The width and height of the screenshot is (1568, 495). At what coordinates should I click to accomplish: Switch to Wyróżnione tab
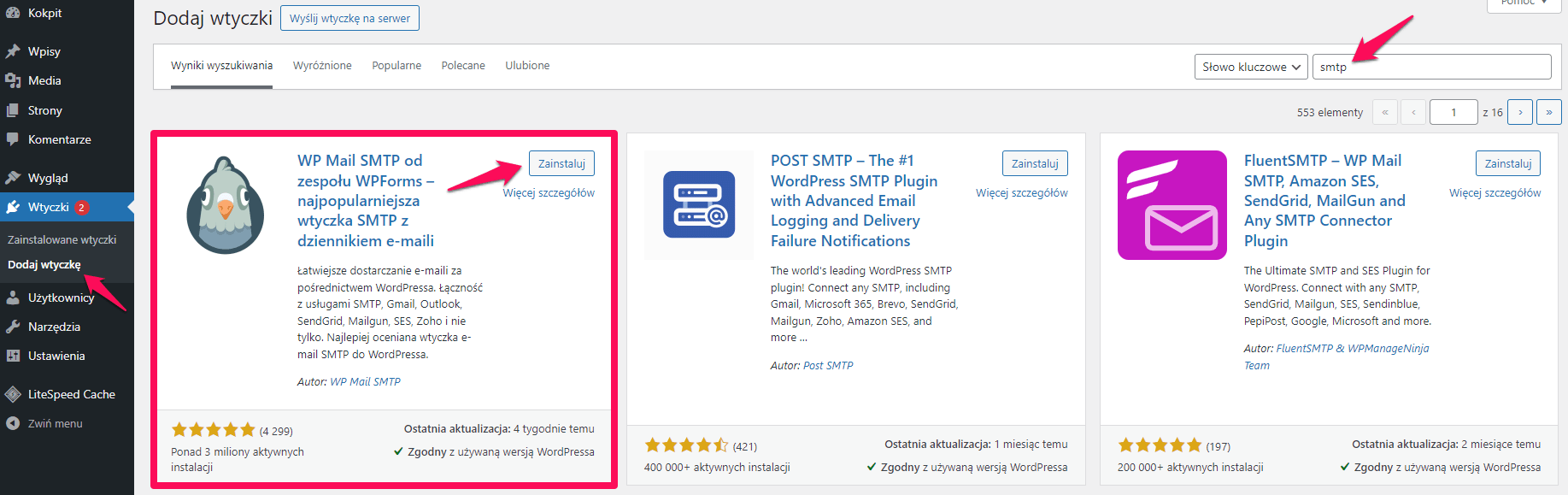322,66
